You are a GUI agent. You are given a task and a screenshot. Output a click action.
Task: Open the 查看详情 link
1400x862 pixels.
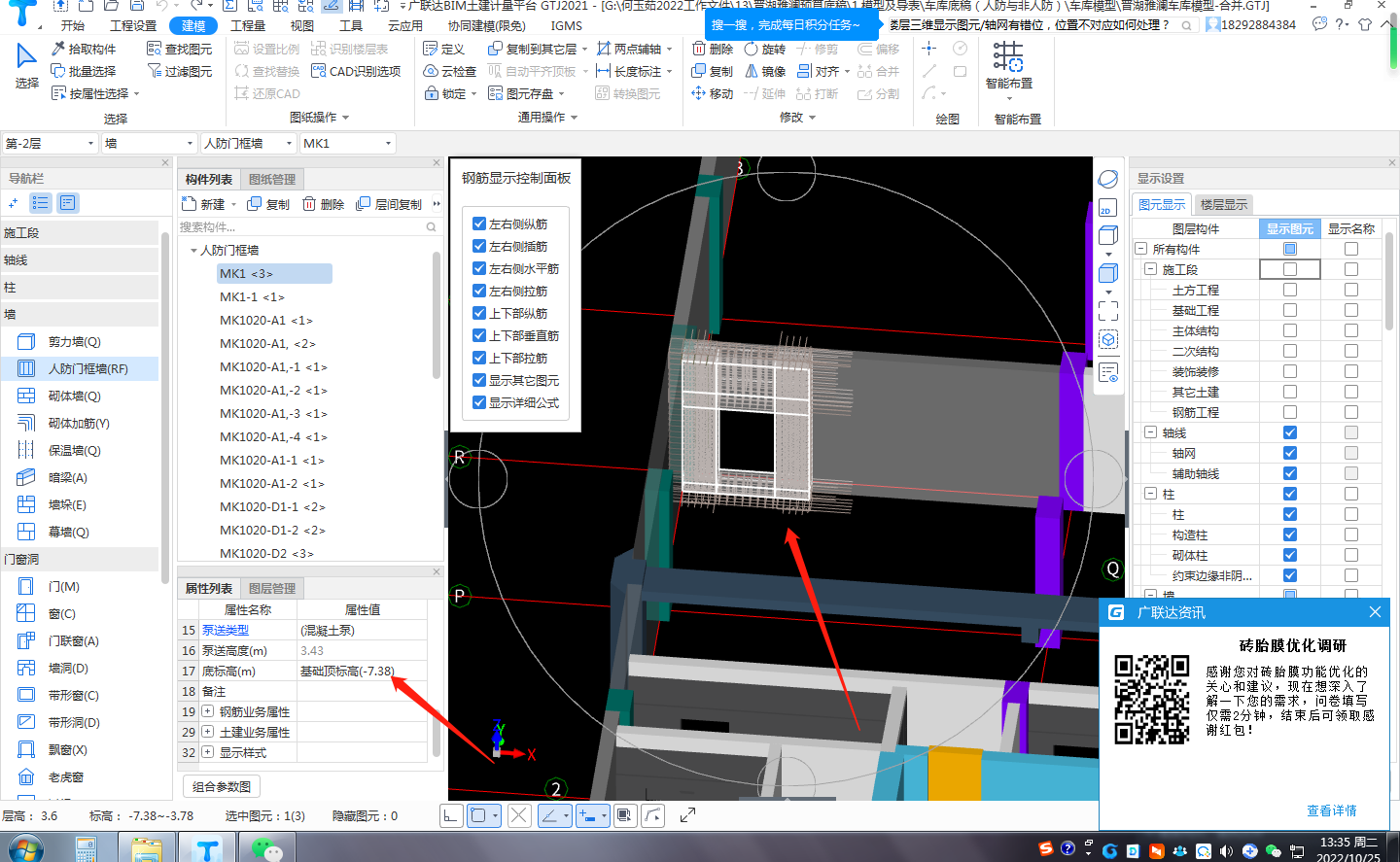point(1331,810)
